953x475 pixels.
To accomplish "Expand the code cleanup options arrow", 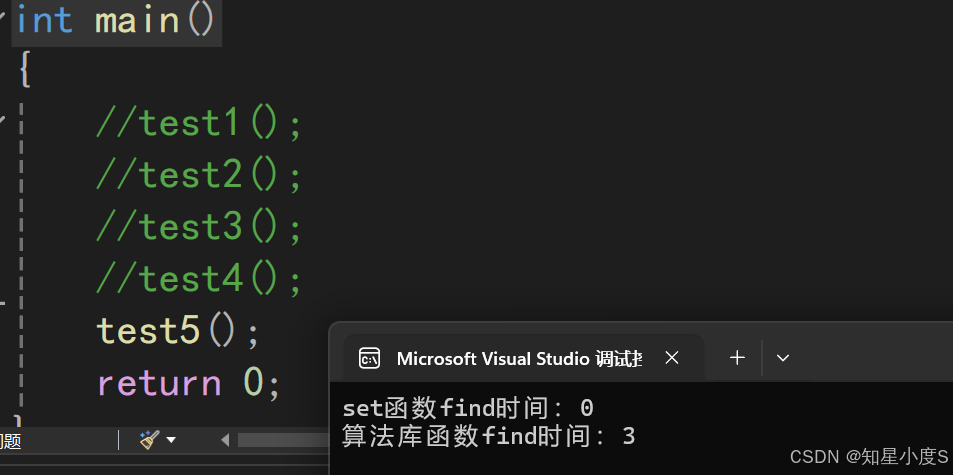I will (x=171, y=440).
